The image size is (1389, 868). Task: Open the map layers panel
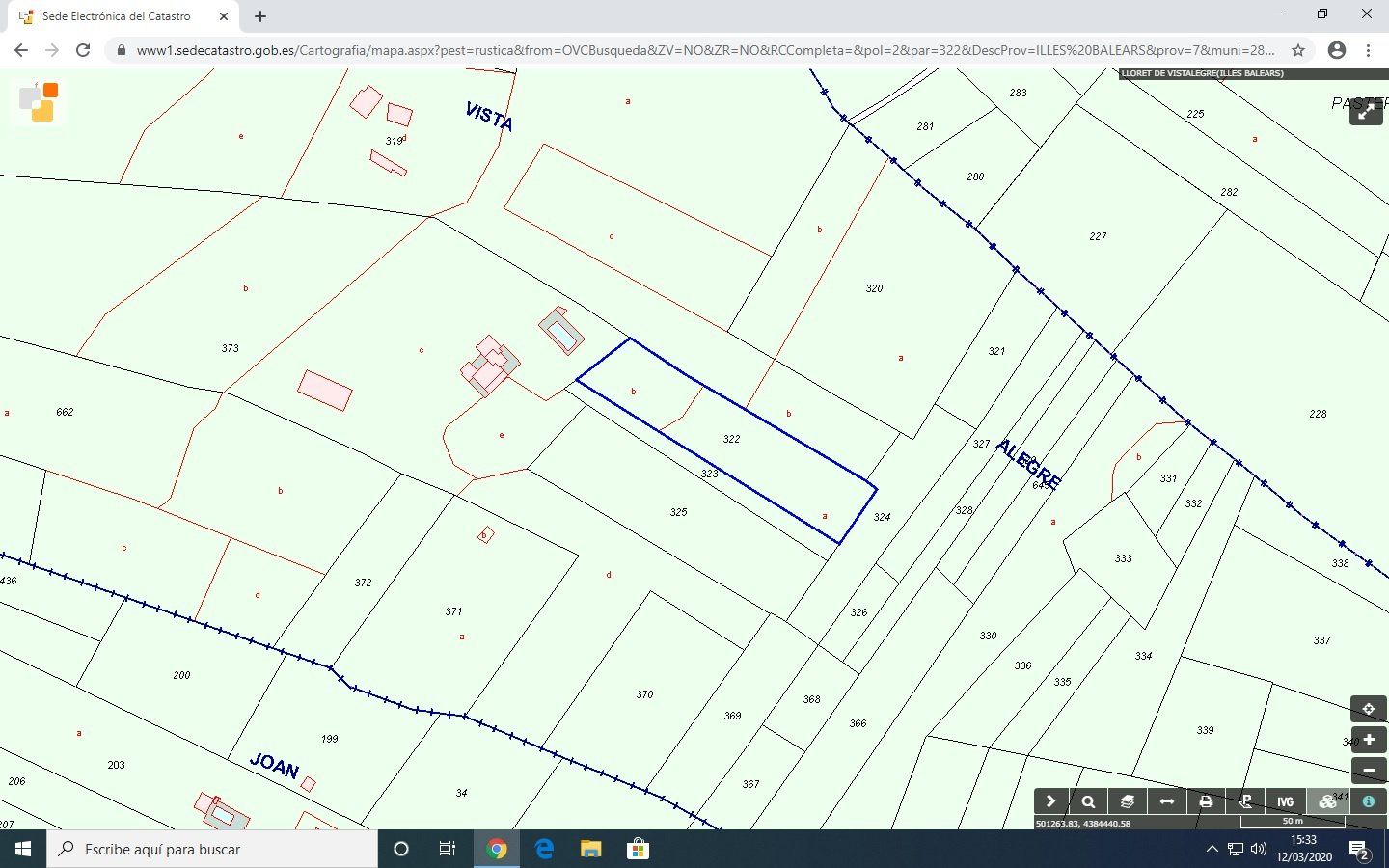click(1127, 801)
